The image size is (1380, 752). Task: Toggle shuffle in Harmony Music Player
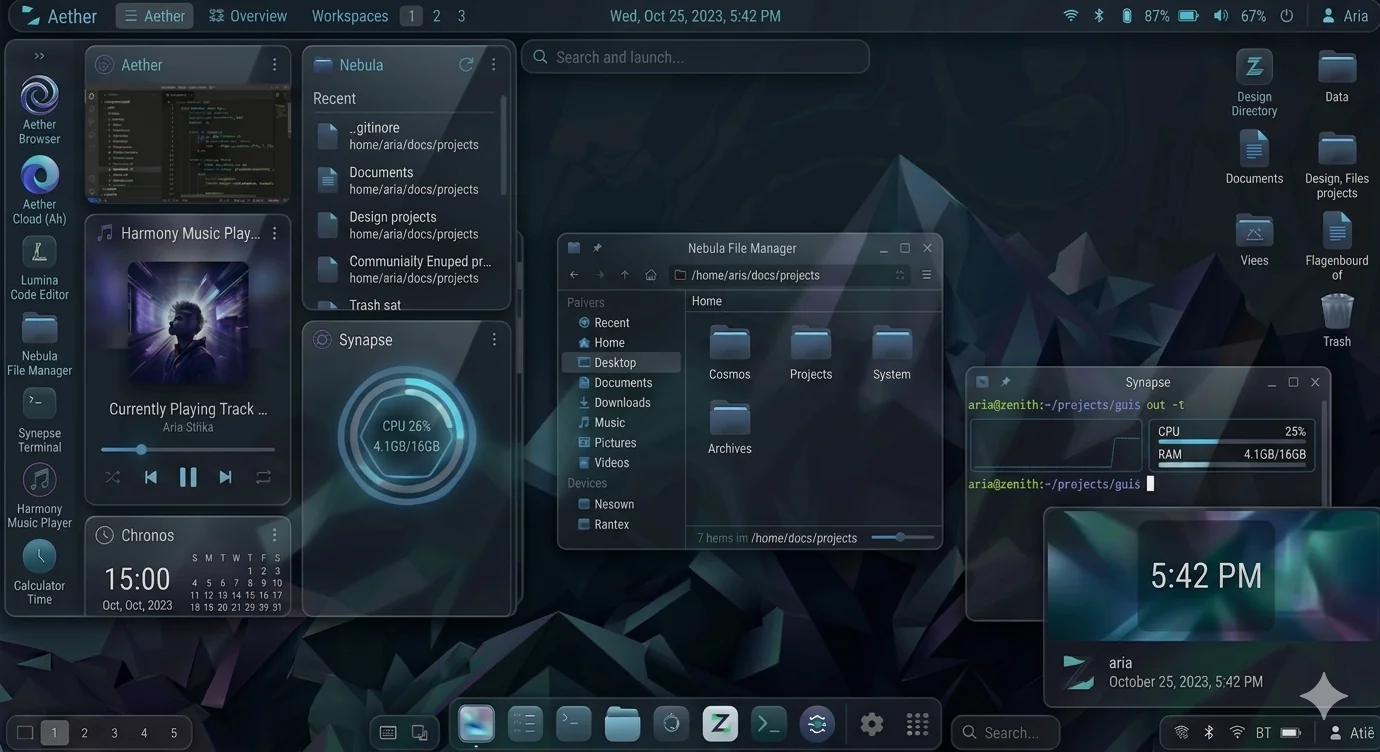click(x=112, y=477)
